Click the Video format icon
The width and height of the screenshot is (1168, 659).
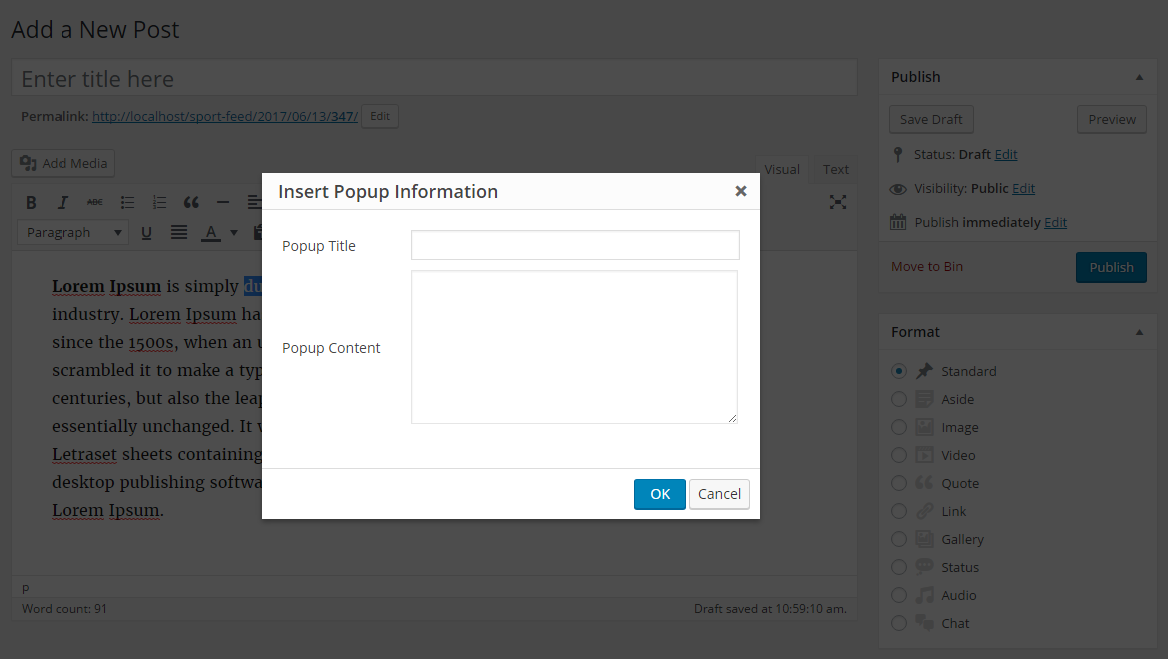924,455
